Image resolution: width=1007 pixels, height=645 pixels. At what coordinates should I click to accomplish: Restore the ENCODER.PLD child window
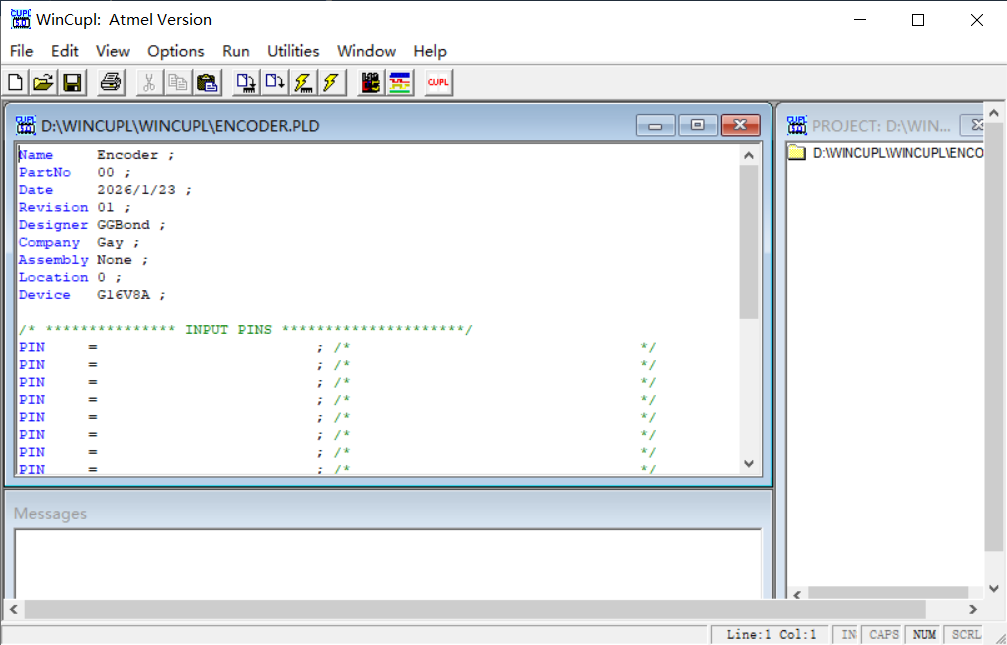[697, 125]
